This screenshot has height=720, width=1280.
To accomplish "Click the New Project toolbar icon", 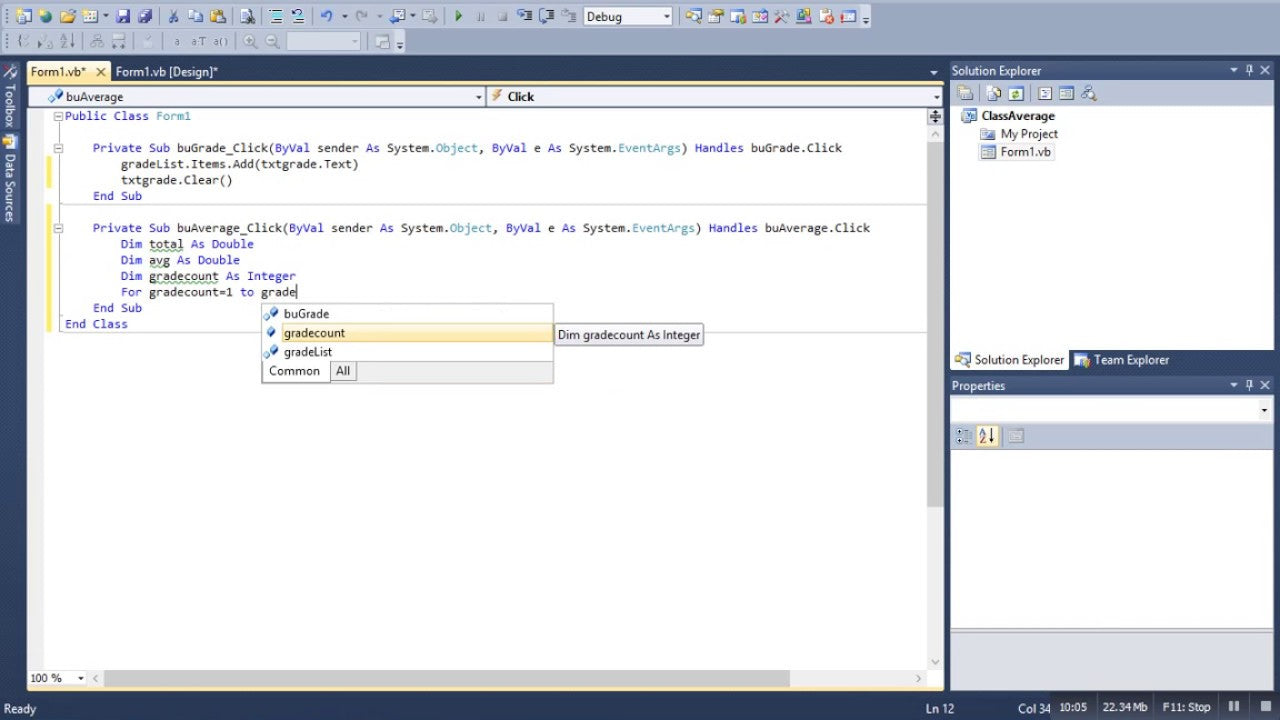I will 23,16.
